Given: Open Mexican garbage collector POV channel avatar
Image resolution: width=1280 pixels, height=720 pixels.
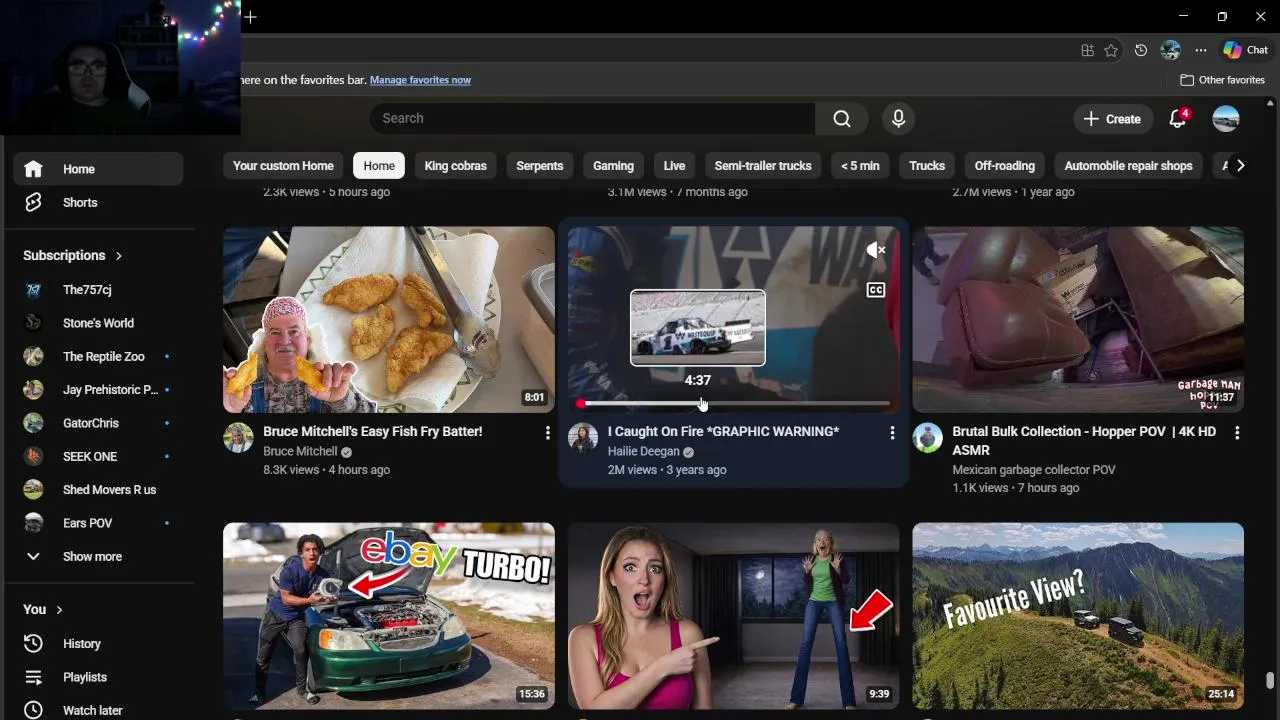Looking at the screenshot, I should (928, 438).
